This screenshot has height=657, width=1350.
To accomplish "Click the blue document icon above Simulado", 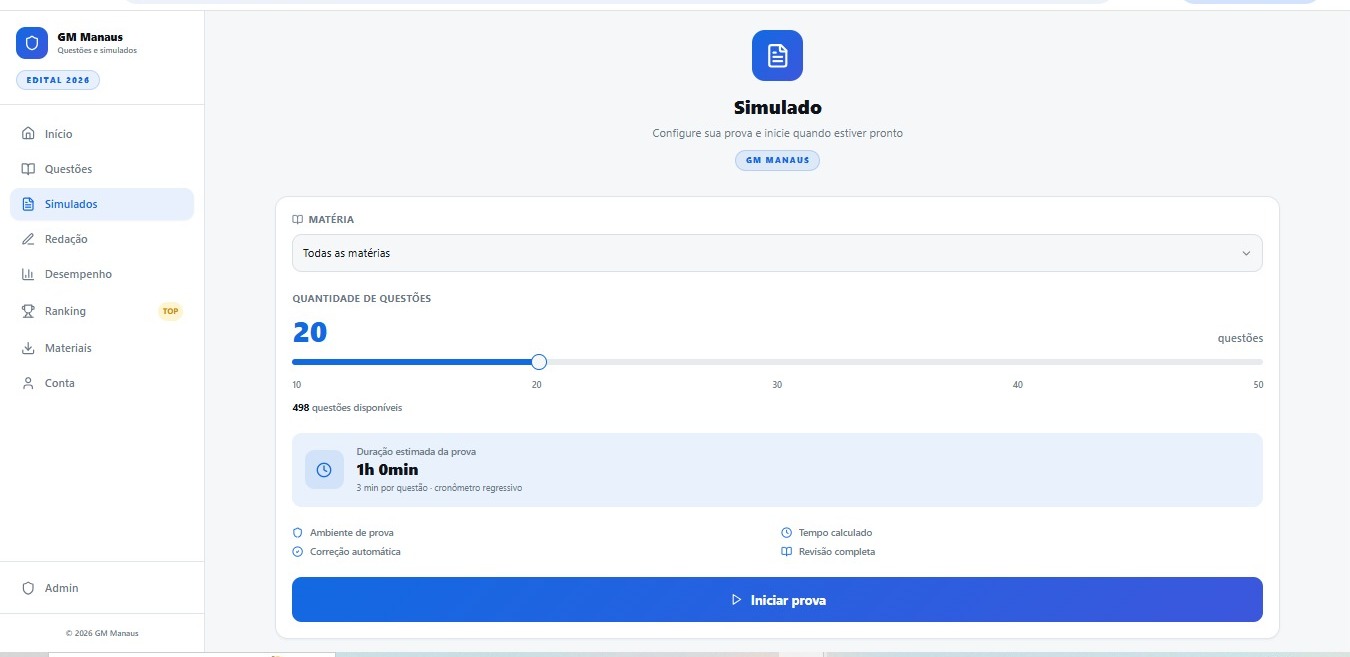I will pos(777,55).
